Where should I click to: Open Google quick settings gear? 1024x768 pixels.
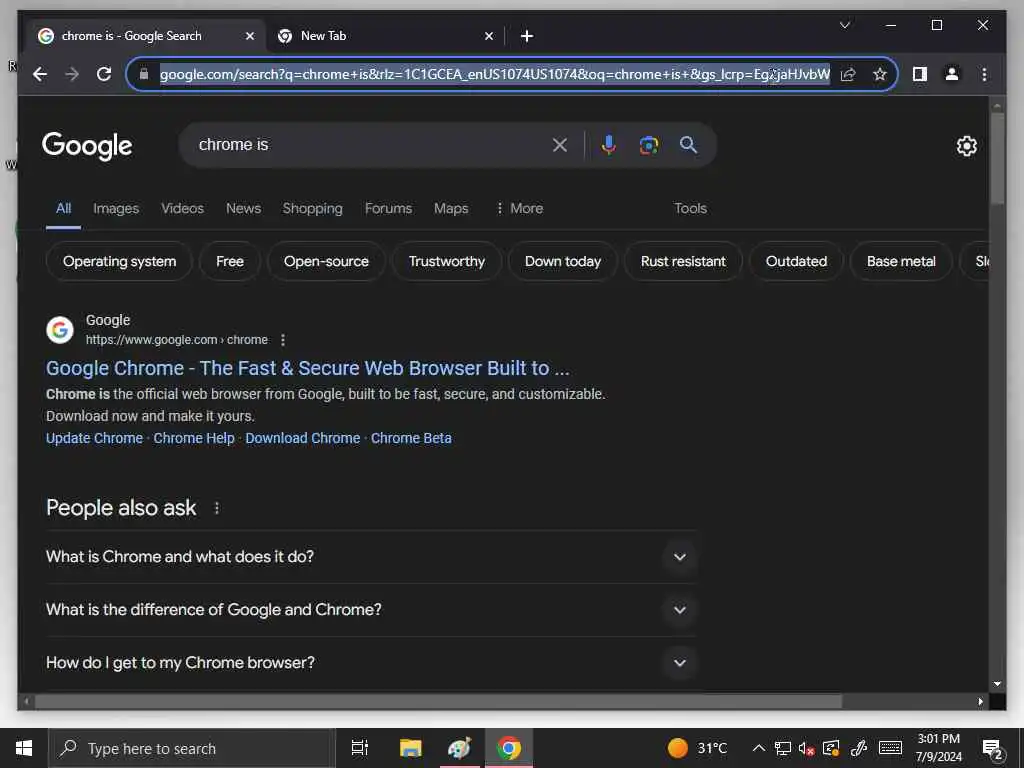(967, 146)
